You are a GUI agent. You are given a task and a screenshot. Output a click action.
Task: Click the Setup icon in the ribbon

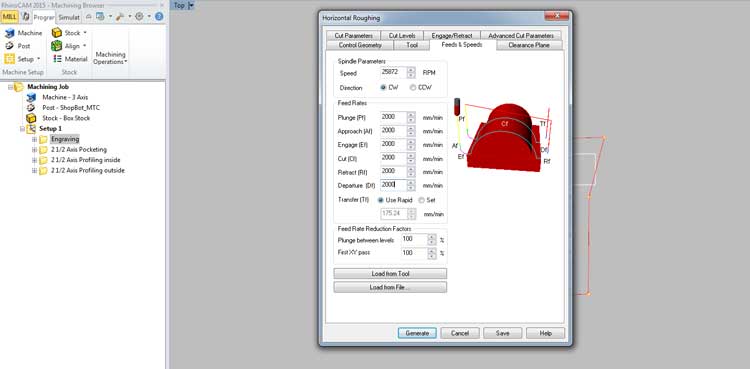click(10, 59)
